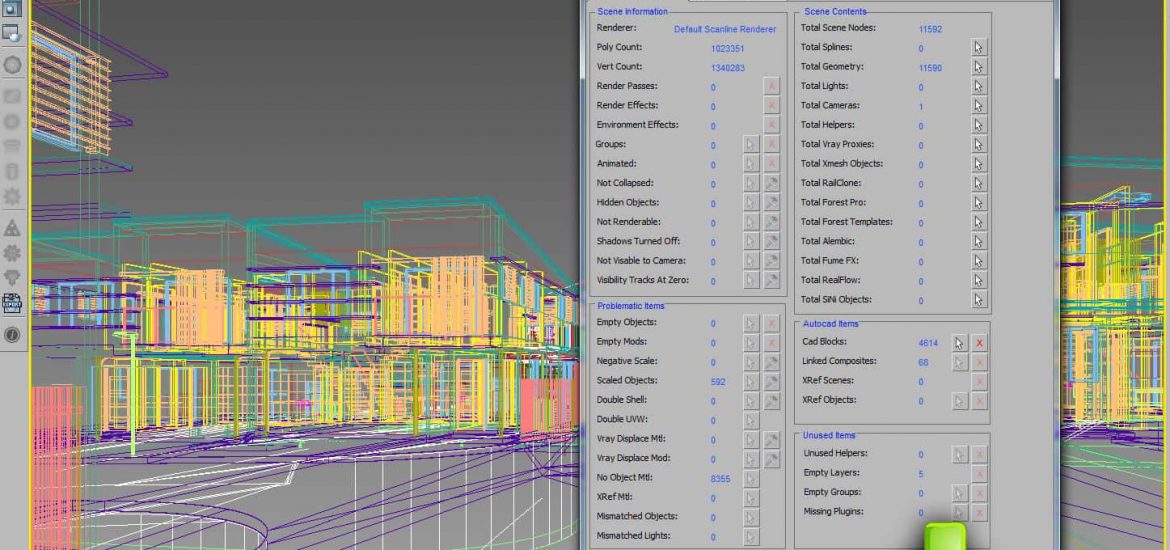The height and width of the screenshot is (550, 1170).
Task: Open the info icon in left sidebar
Action: click(12, 335)
